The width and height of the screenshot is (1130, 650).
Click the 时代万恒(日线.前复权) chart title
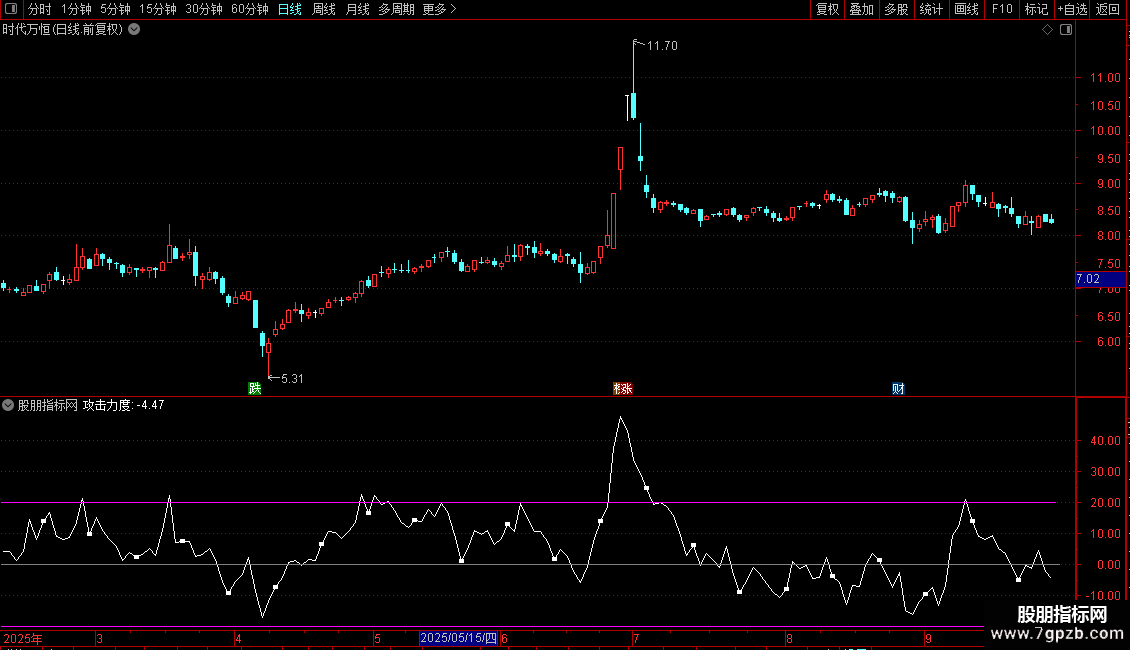click(x=63, y=30)
